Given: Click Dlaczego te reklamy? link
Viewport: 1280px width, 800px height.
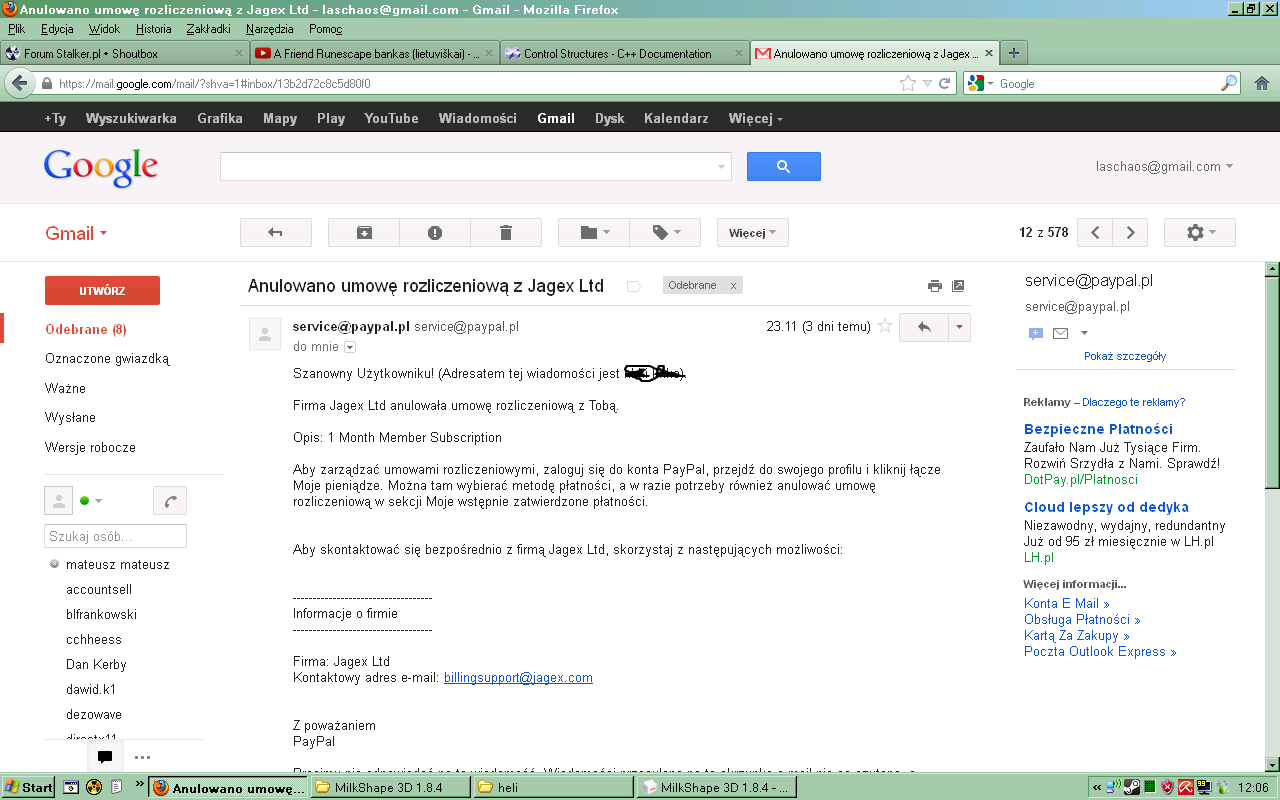Looking at the screenshot, I should point(1133,402).
